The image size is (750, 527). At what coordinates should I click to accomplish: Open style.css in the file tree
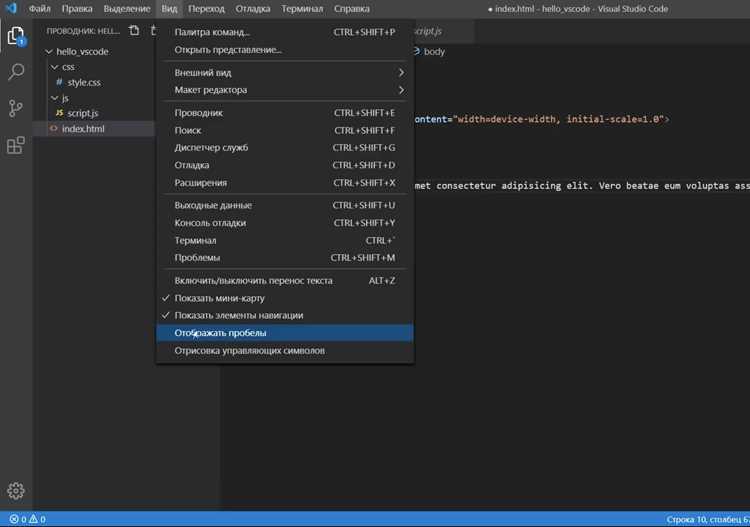[x=84, y=83]
